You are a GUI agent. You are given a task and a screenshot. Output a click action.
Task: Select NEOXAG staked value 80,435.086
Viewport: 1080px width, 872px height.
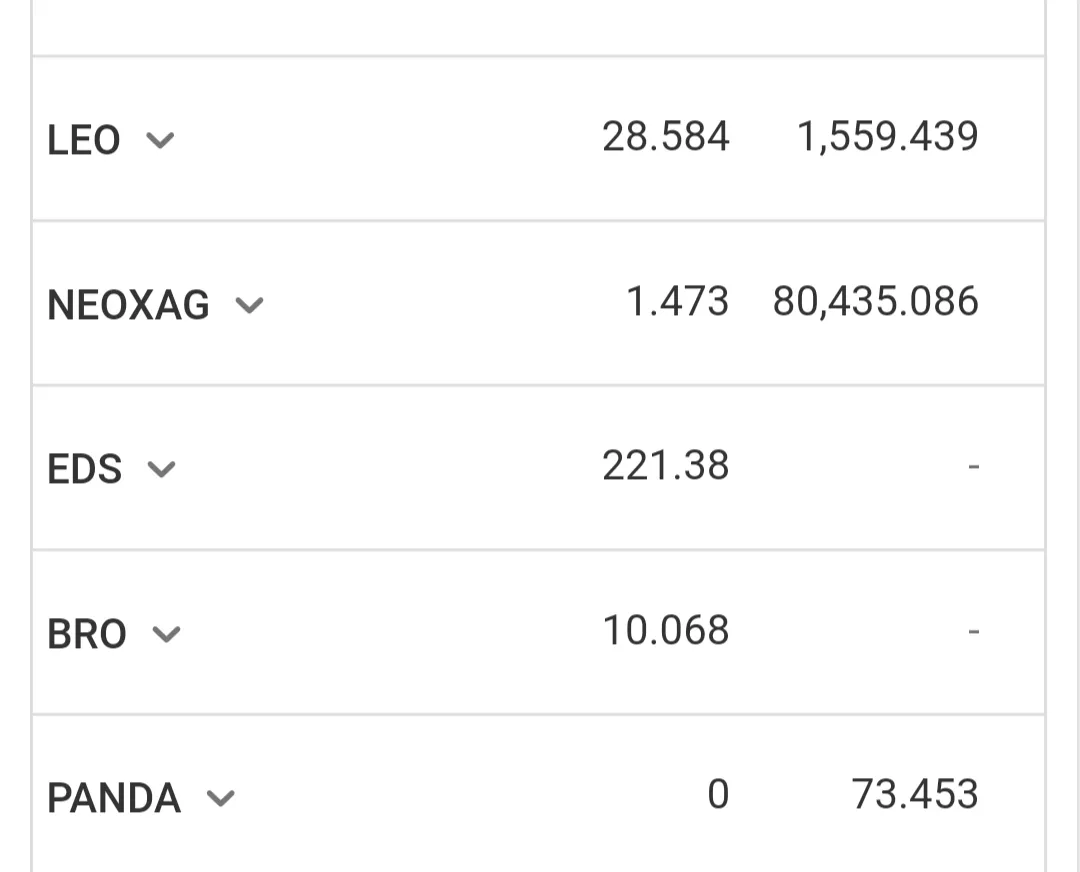click(x=875, y=302)
